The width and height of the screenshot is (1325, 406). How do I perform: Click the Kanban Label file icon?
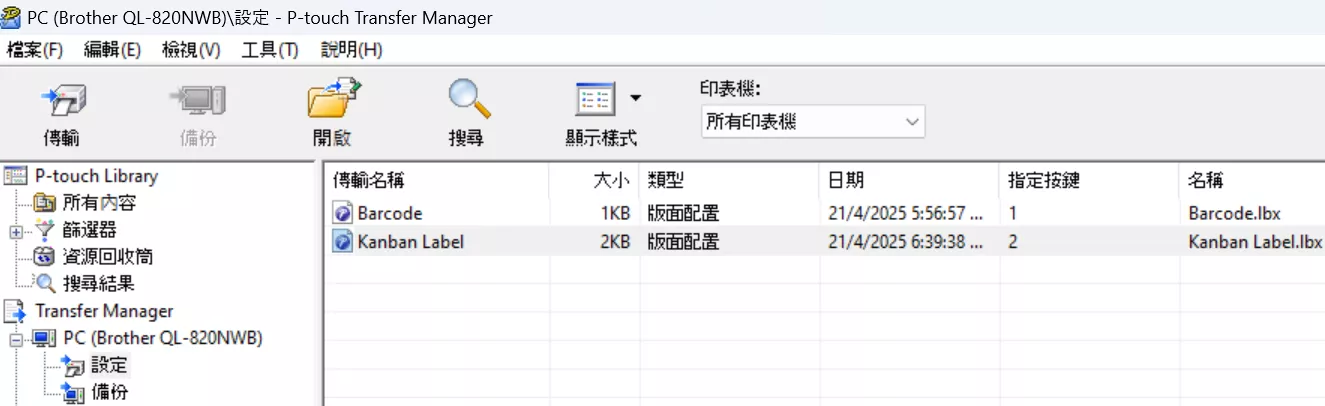tap(342, 241)
